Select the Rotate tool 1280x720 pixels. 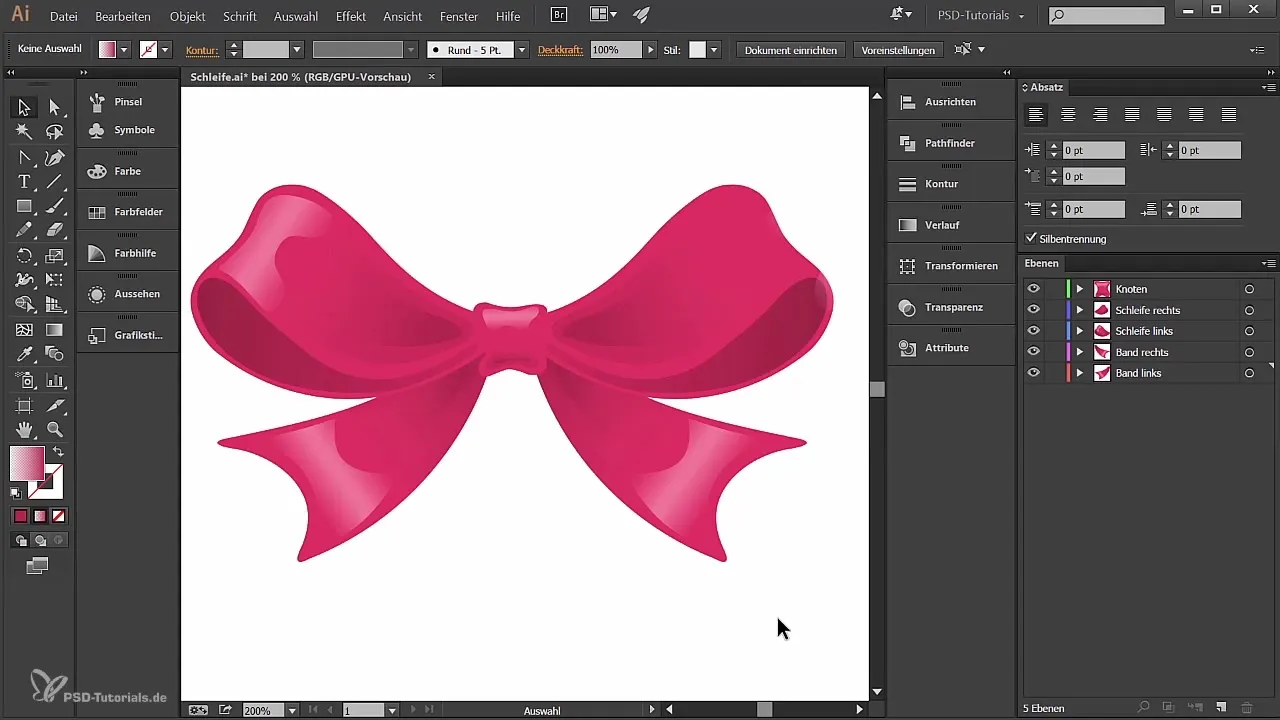tap(24, 256)
